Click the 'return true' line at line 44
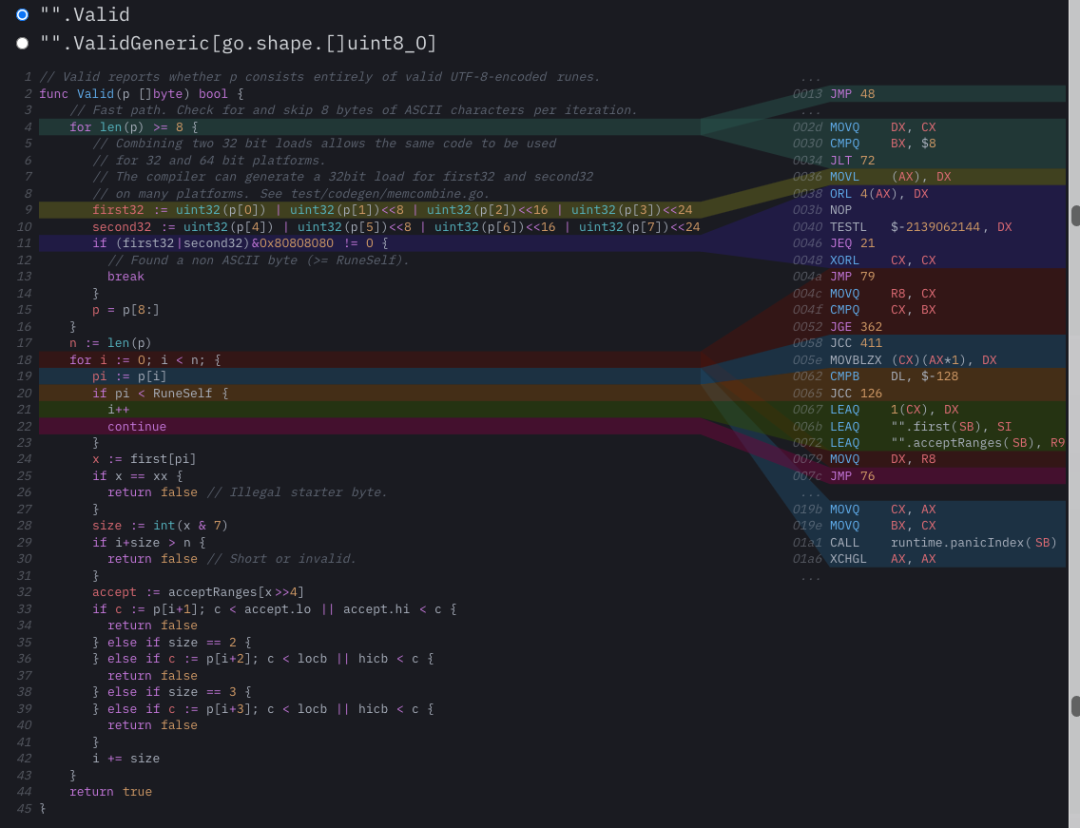Screen dimensions: 1080x828 pyautogui.click(x=110, y=792)
